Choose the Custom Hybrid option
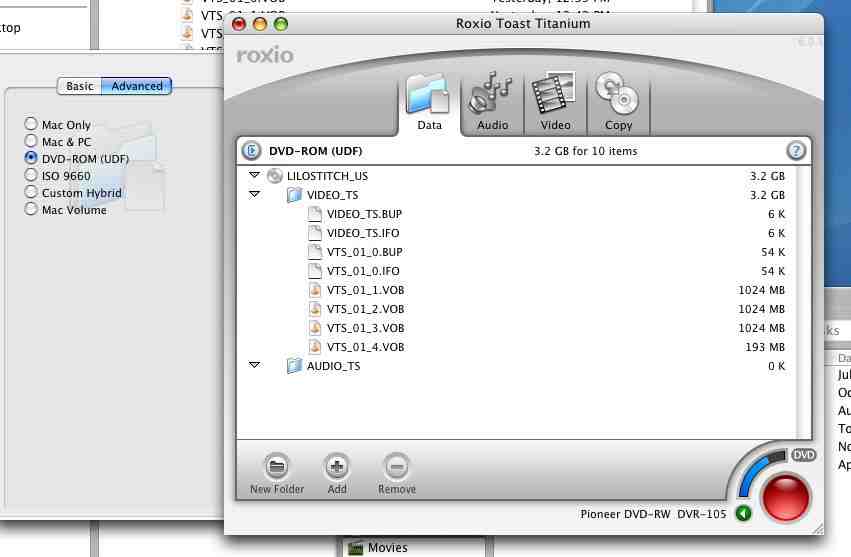The width and height of the screenshot is (851, 557). tap(31, 192)
